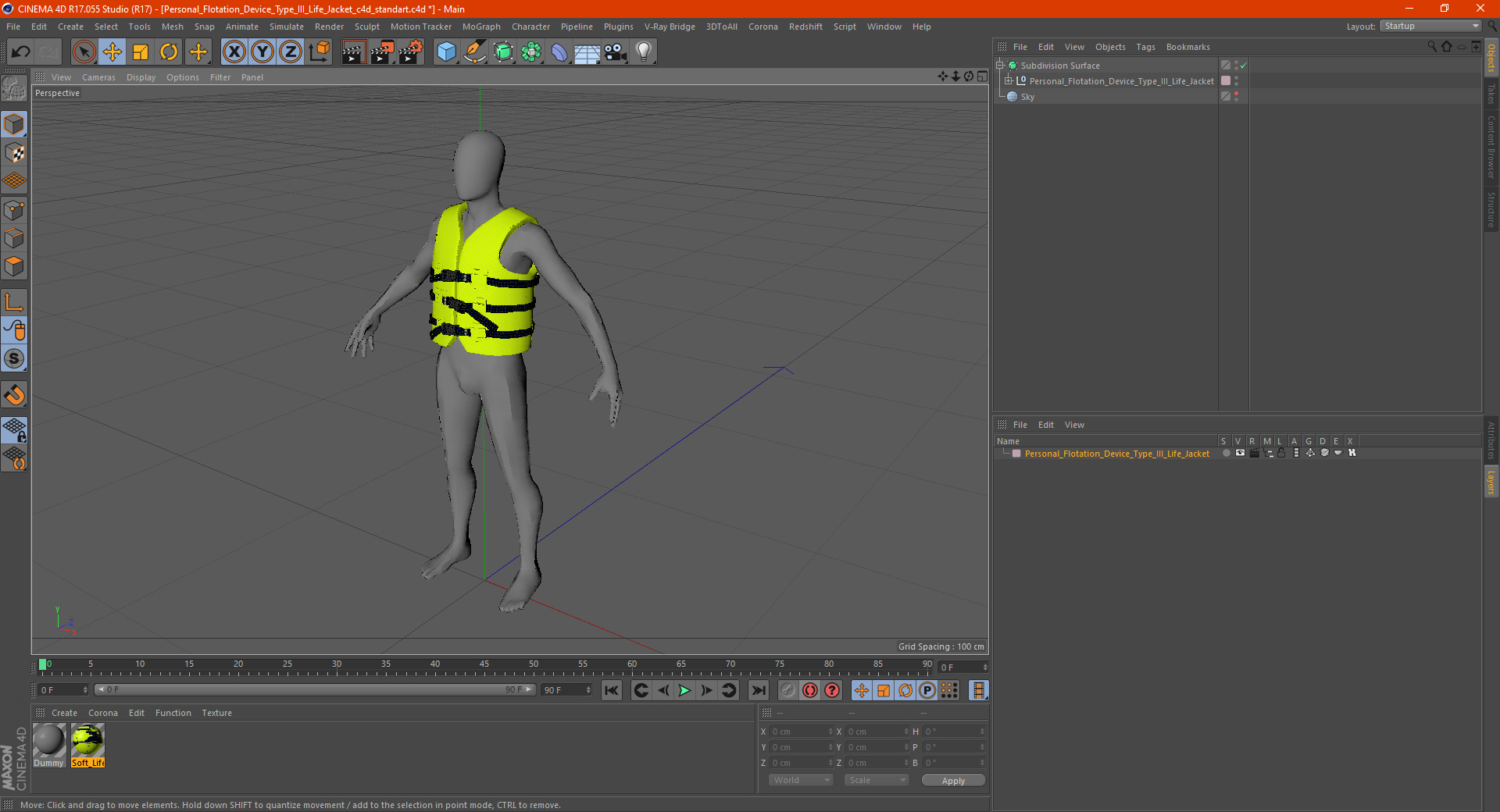
Task: Enable the Axis mode icon
Action: [14, 303]
